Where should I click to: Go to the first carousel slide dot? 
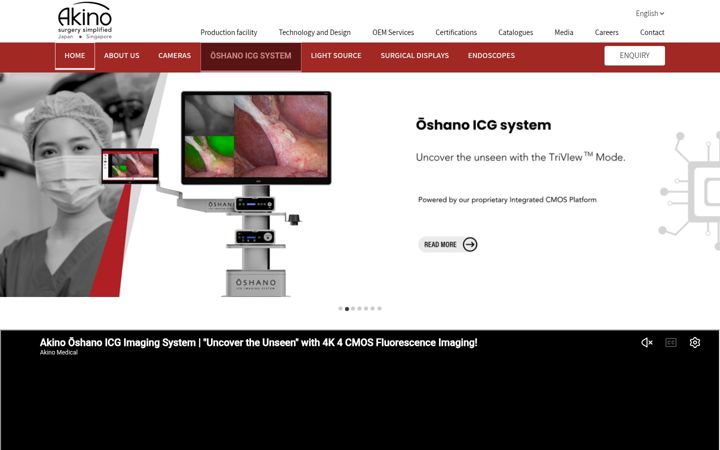pos(340,309)
